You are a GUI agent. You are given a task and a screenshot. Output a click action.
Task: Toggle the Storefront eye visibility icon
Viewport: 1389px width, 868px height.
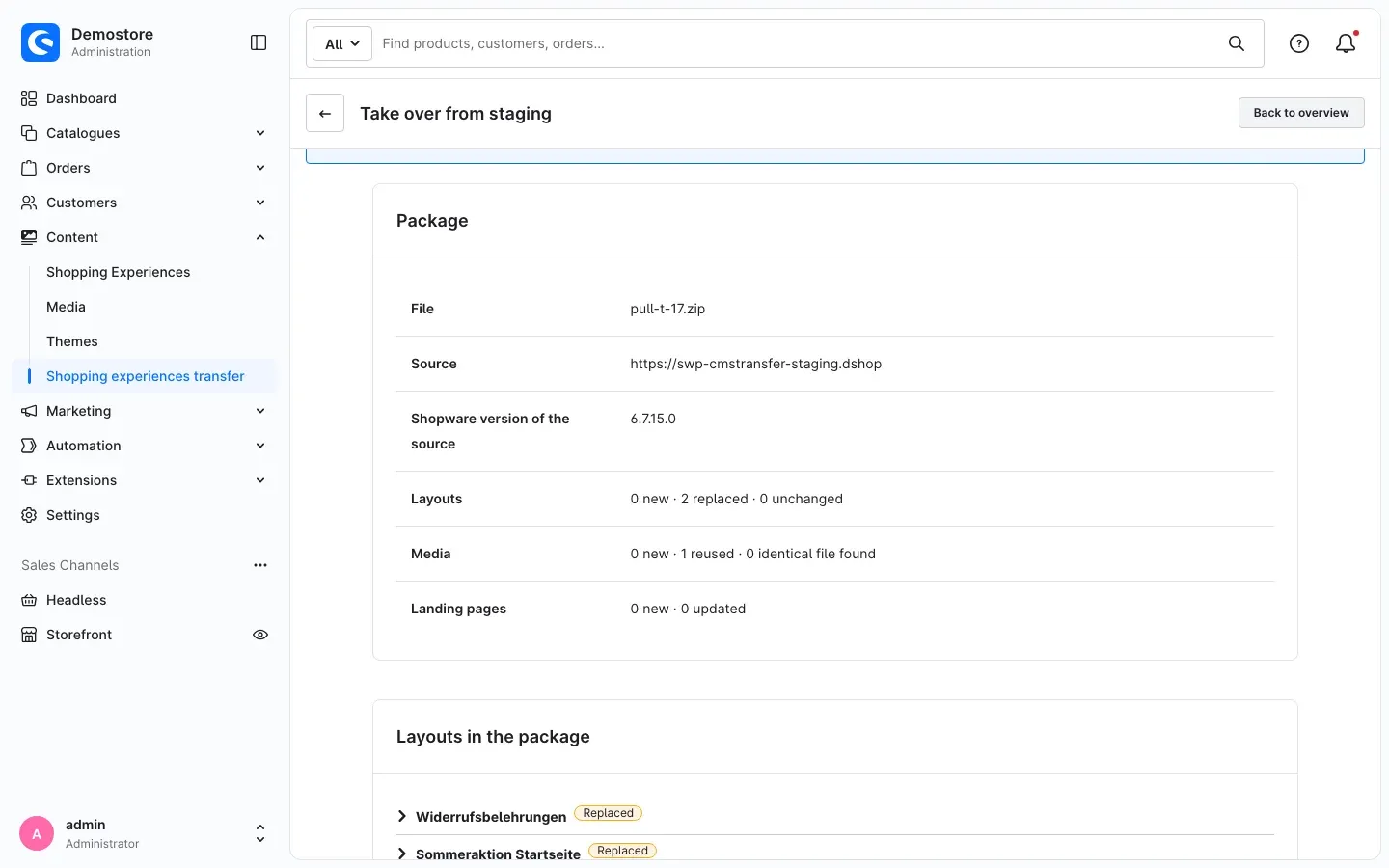click(260, 635)
